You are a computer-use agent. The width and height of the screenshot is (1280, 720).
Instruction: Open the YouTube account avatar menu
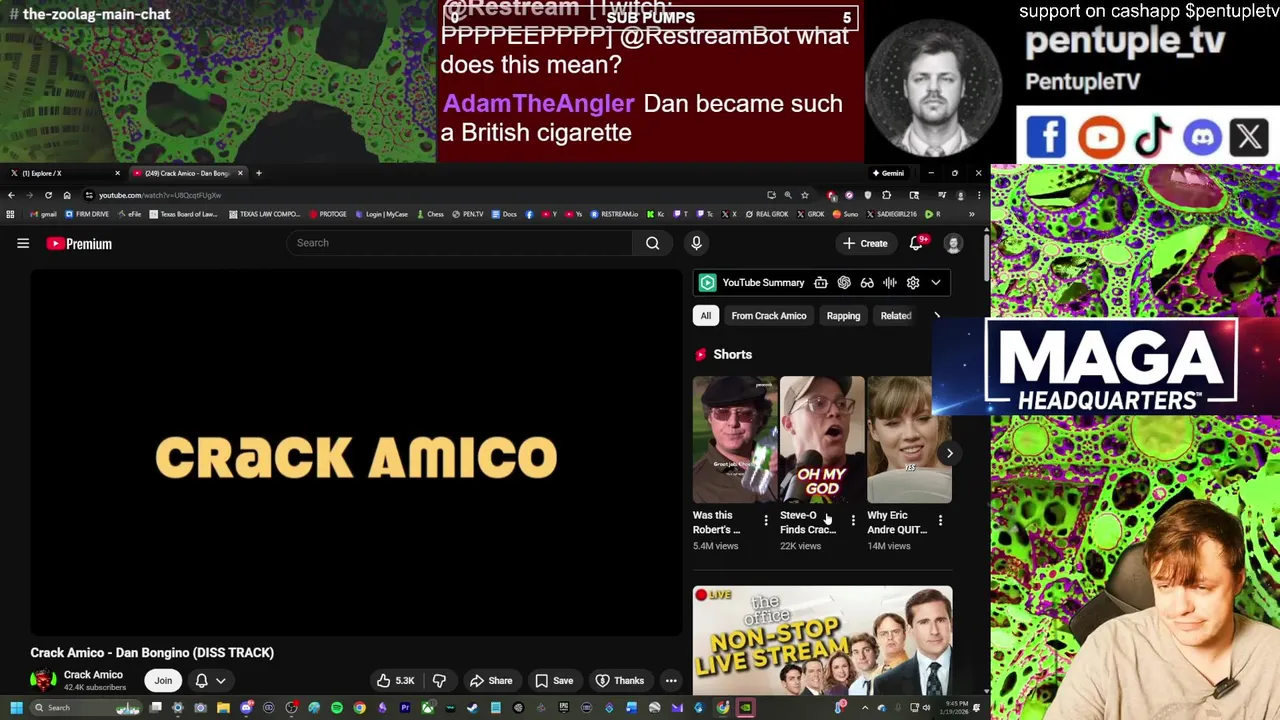tap(953, 243)
